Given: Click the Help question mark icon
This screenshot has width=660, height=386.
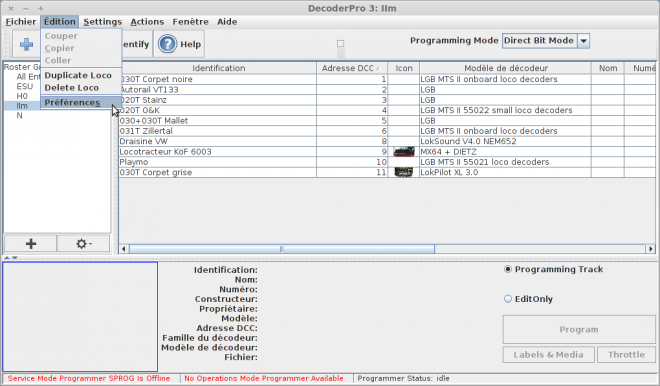Looking at the screenshot, I should tap(168, 44).
